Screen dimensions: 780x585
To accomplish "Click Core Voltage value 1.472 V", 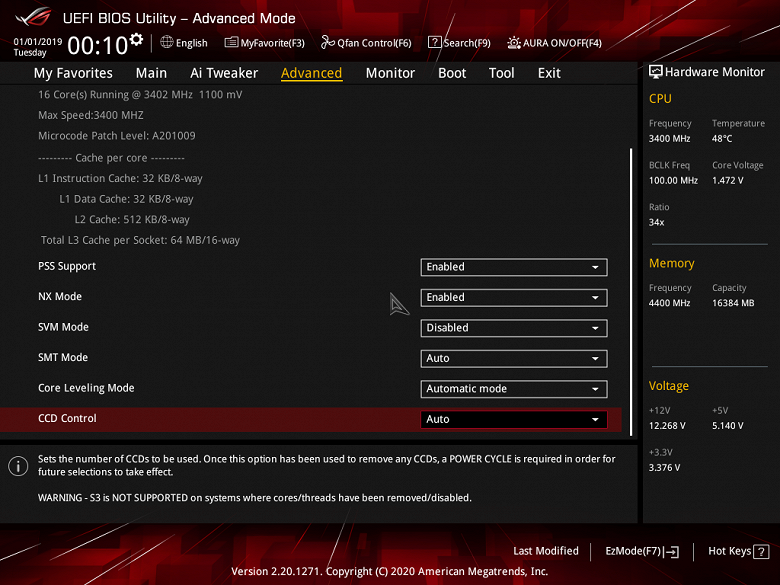I will click(727, 181).
